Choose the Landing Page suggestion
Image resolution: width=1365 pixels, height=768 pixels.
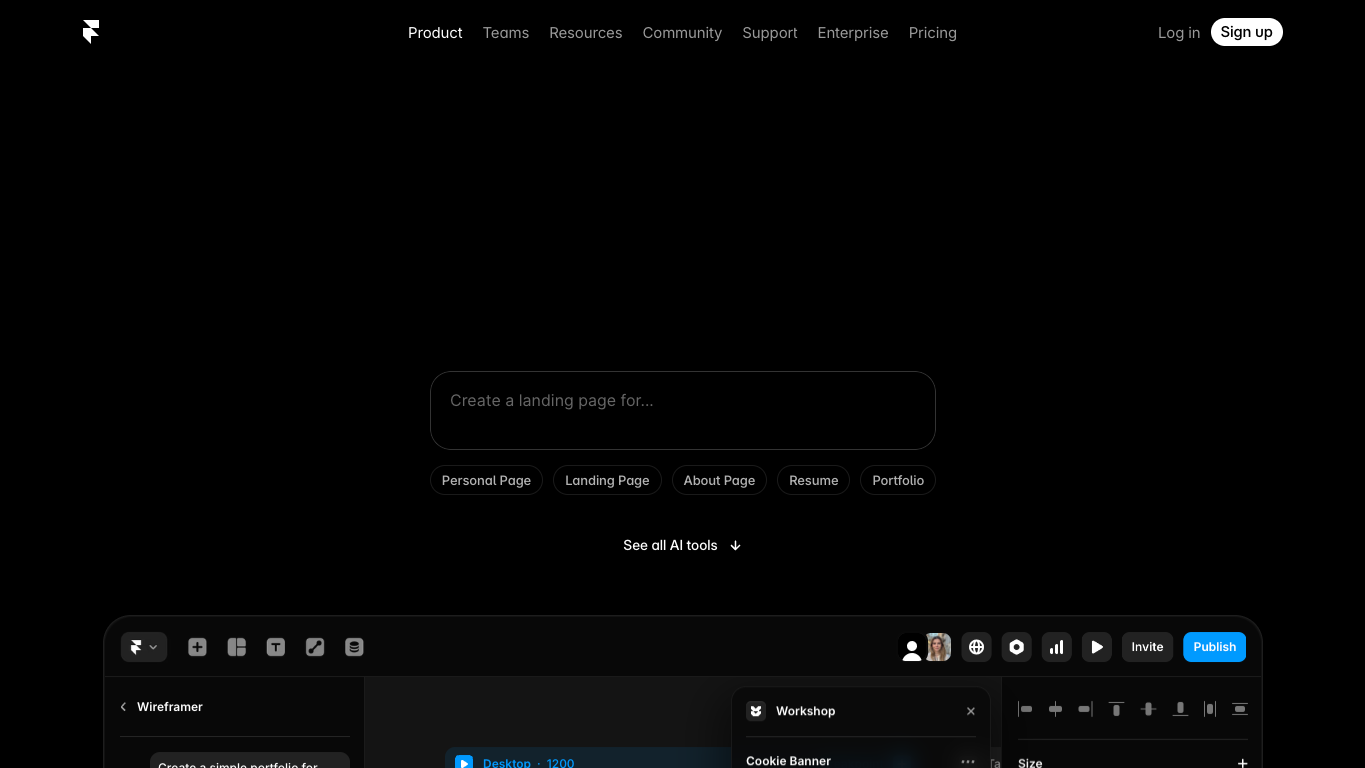pos(607,480)
